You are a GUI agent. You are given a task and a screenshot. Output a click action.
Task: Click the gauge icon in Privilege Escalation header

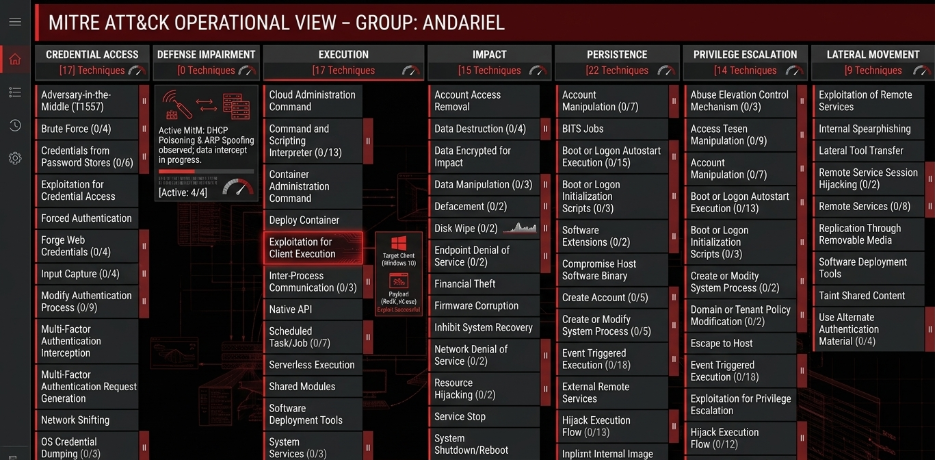(x=795, y=70)
